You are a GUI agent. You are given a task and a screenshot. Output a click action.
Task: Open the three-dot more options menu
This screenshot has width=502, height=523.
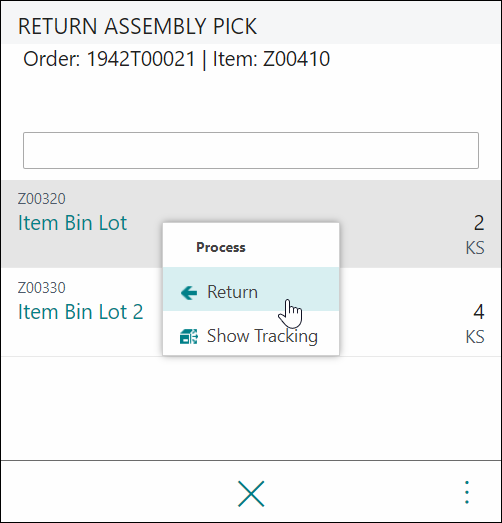(467, 493)
